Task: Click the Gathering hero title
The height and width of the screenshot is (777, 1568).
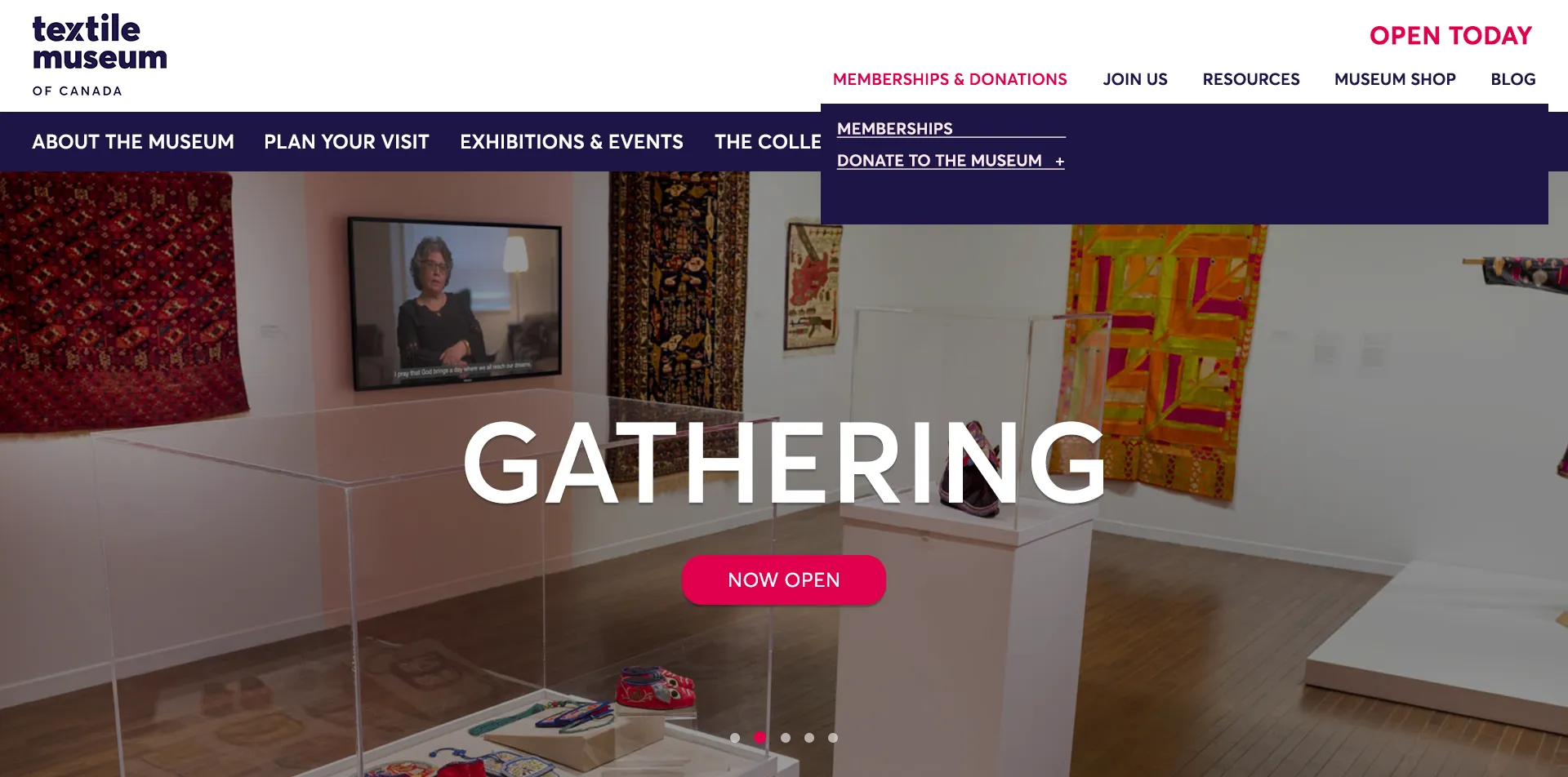Action: (784, 463)
